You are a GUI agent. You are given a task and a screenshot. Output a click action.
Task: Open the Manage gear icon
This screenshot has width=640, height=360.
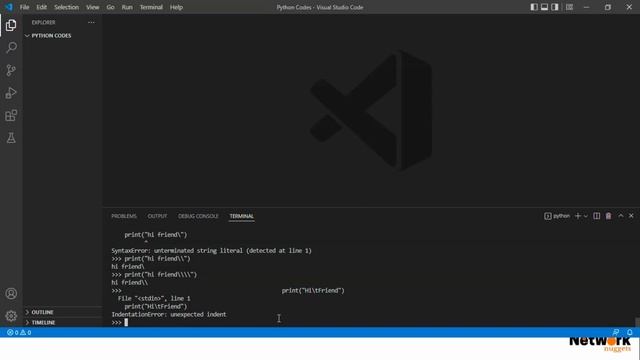pyautogui.click(x=11, y=316)
